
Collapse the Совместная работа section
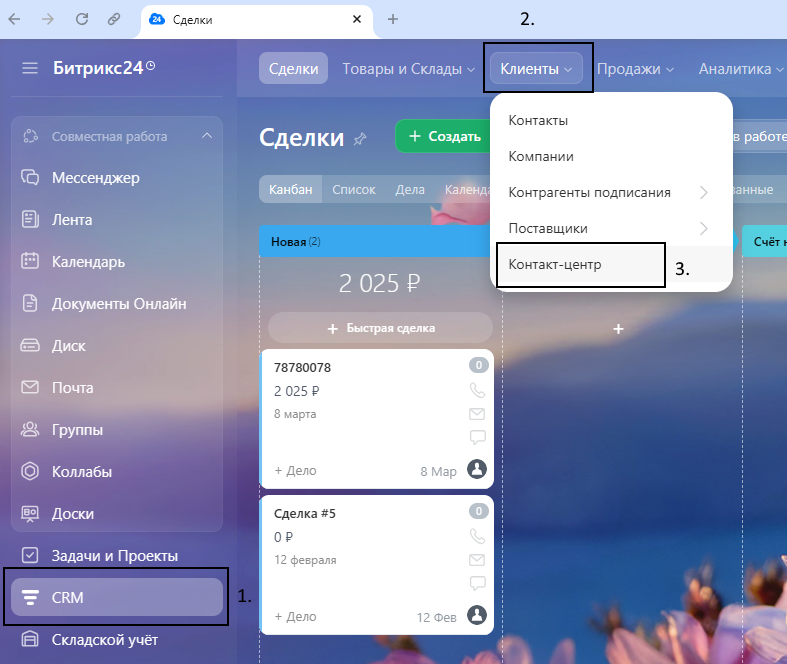207,136
